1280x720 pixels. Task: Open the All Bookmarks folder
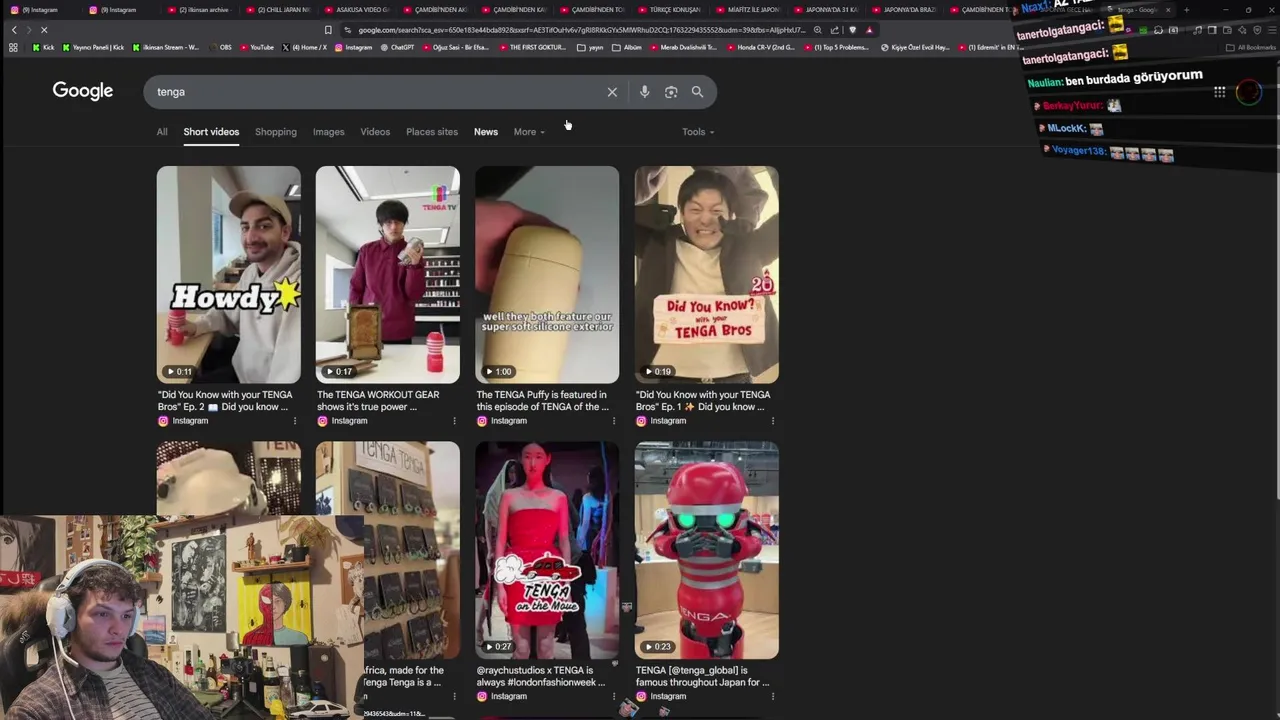coord(1251,47)
